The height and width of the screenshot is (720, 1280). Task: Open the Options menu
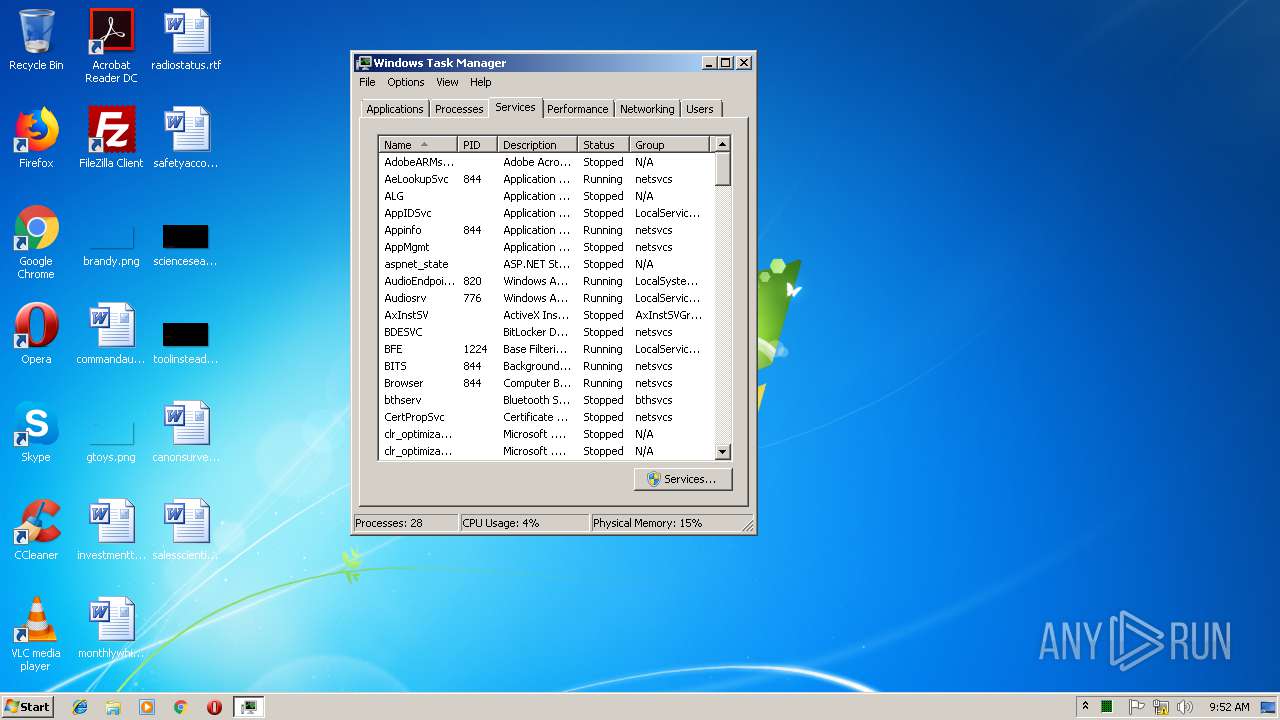[x=406, y=82]
